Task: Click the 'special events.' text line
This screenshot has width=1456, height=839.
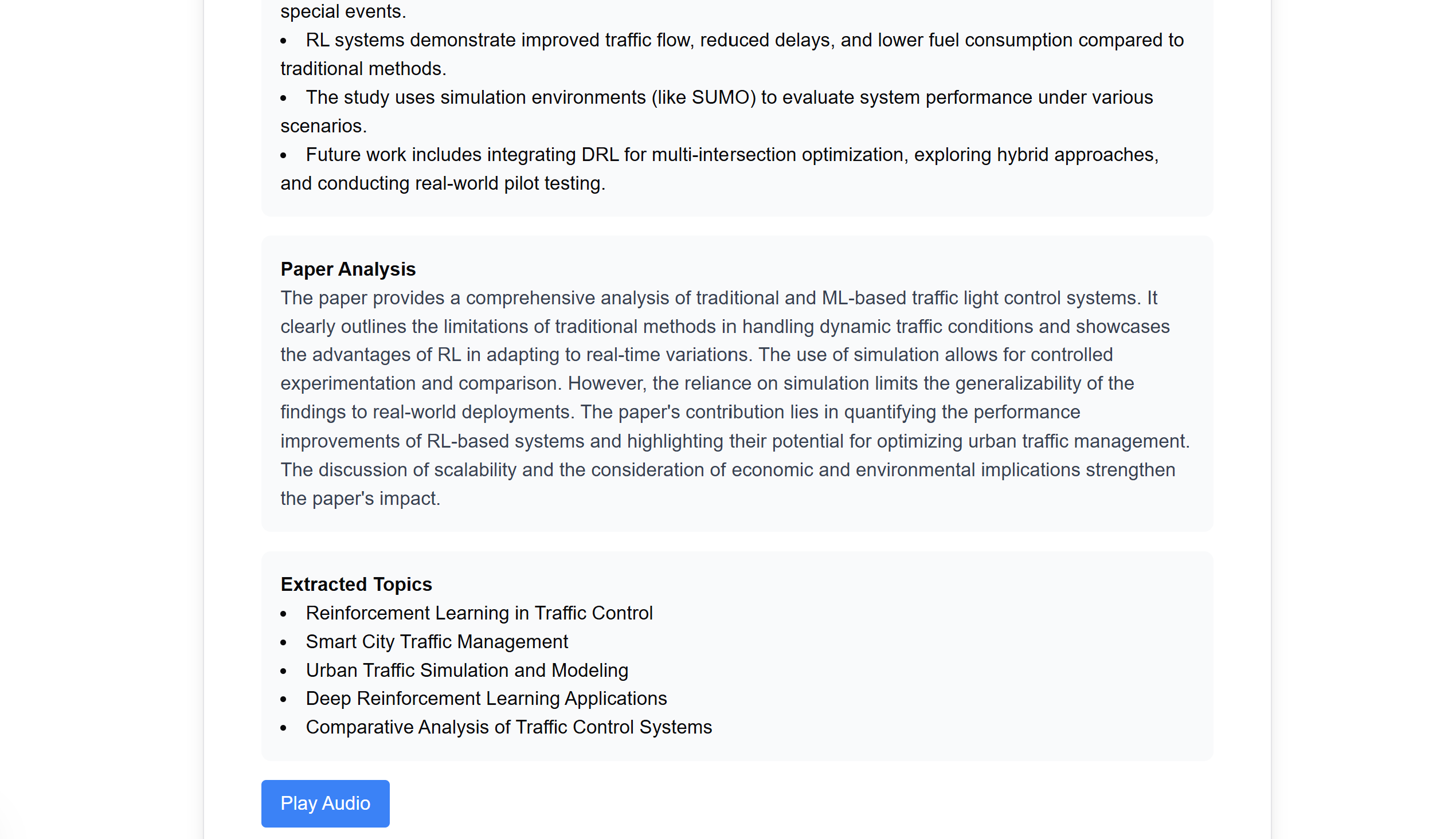Action: (343, 11)
